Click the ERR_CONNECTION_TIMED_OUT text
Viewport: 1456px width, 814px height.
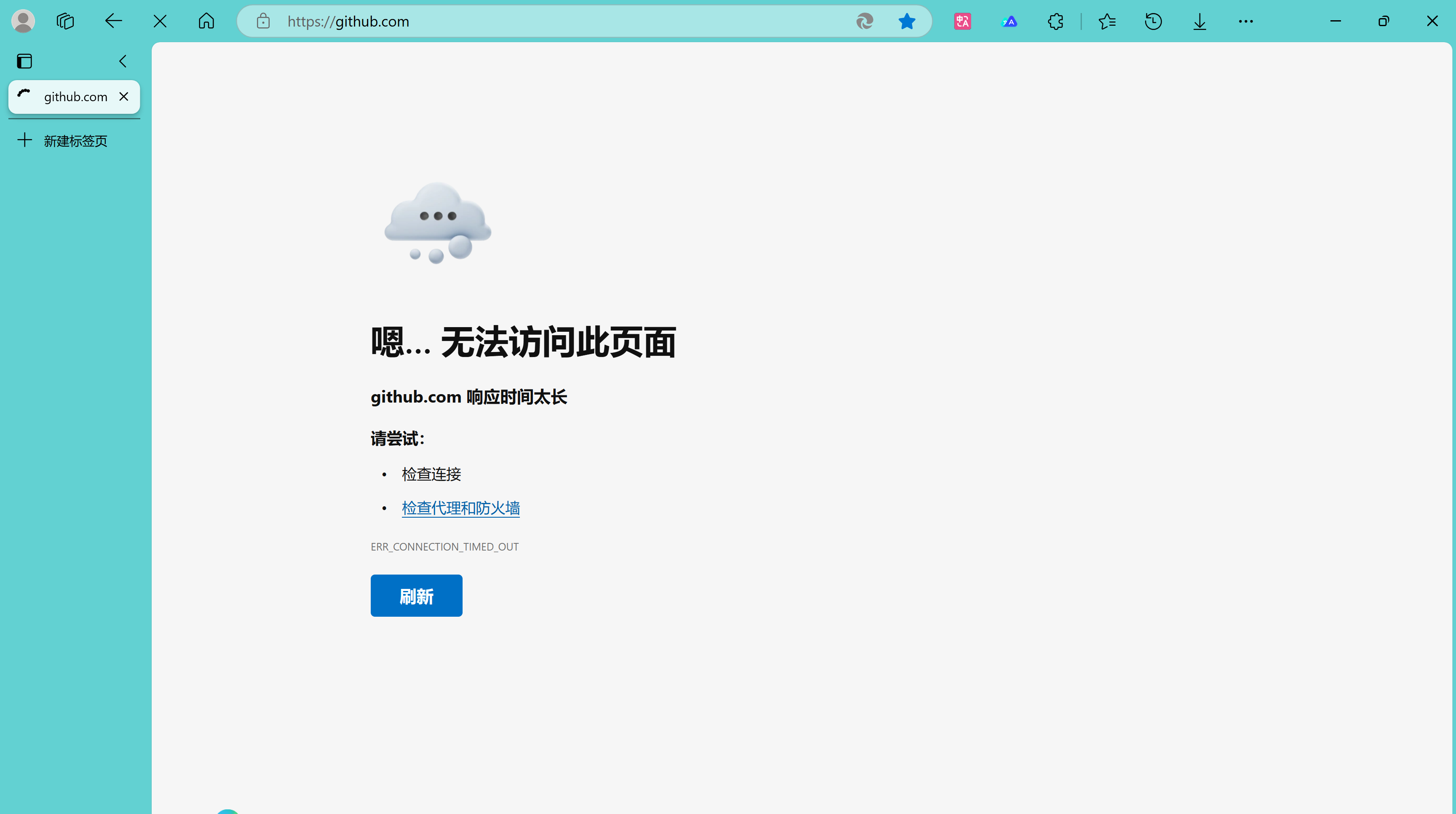445,547
